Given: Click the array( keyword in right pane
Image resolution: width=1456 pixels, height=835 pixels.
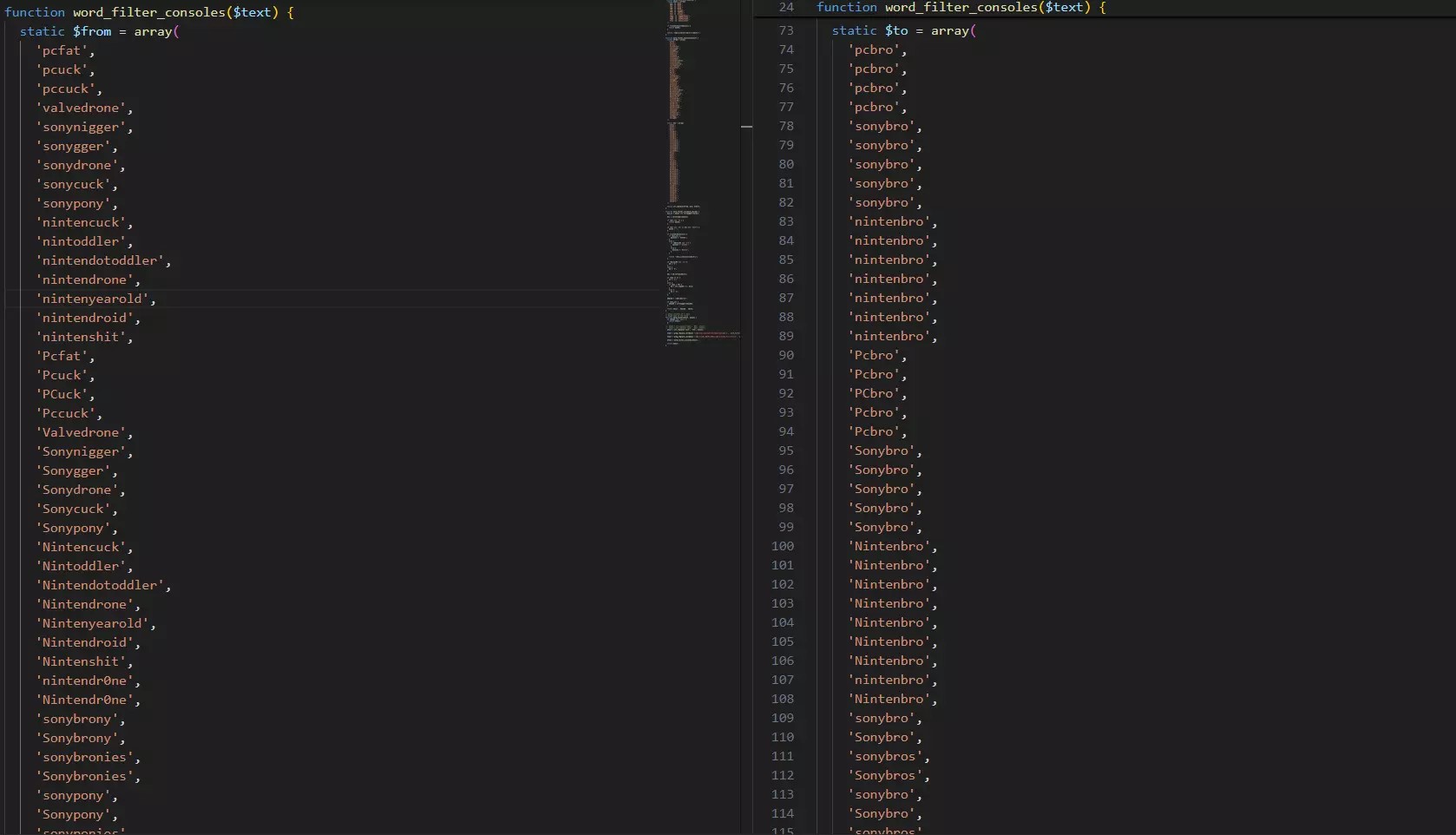Looking at the screenshot, I should [x=953, y=30].
